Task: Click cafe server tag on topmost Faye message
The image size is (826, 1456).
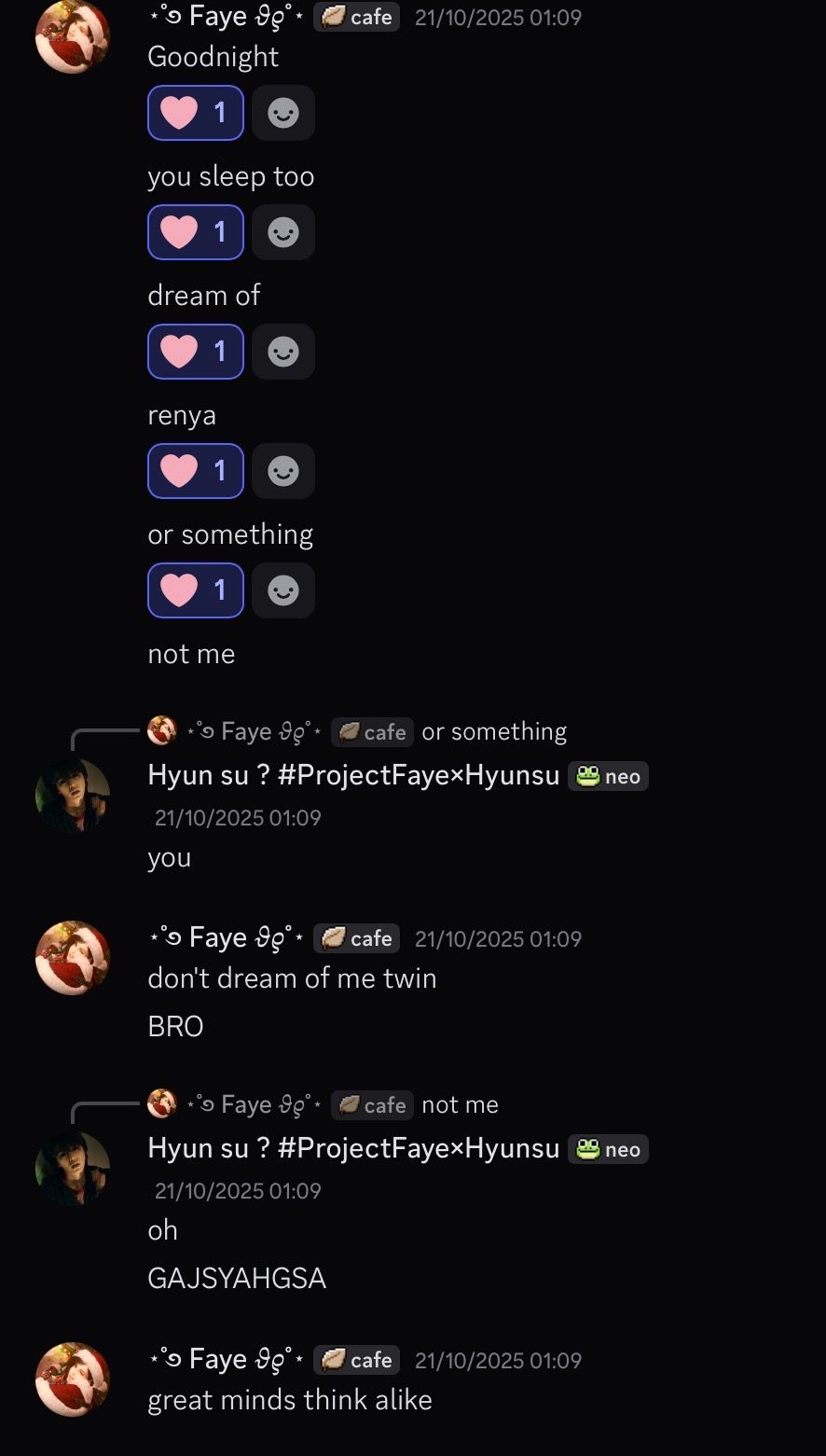Action: 357,17
